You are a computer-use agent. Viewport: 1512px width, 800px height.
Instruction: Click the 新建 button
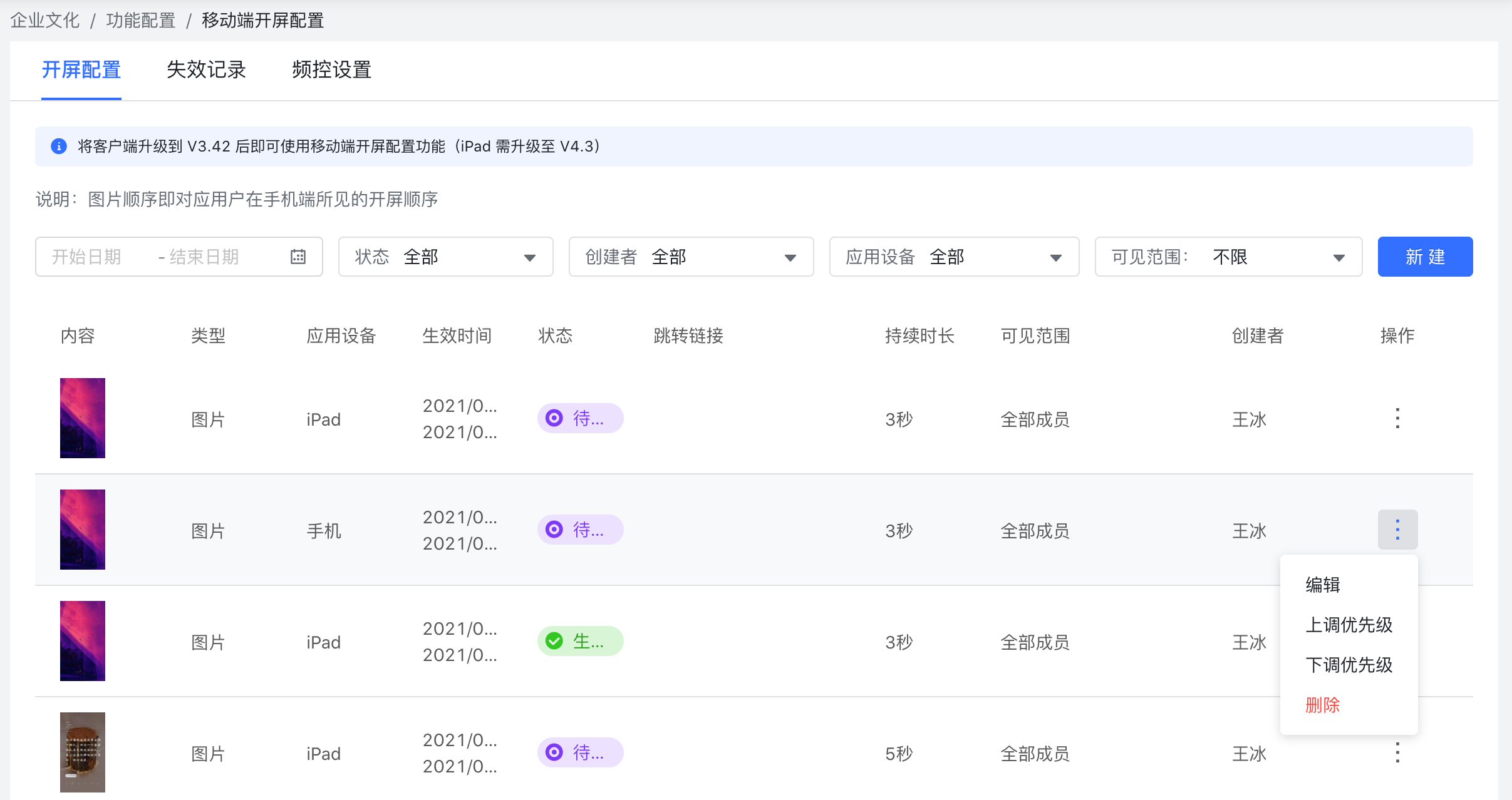coord(1425,257)
